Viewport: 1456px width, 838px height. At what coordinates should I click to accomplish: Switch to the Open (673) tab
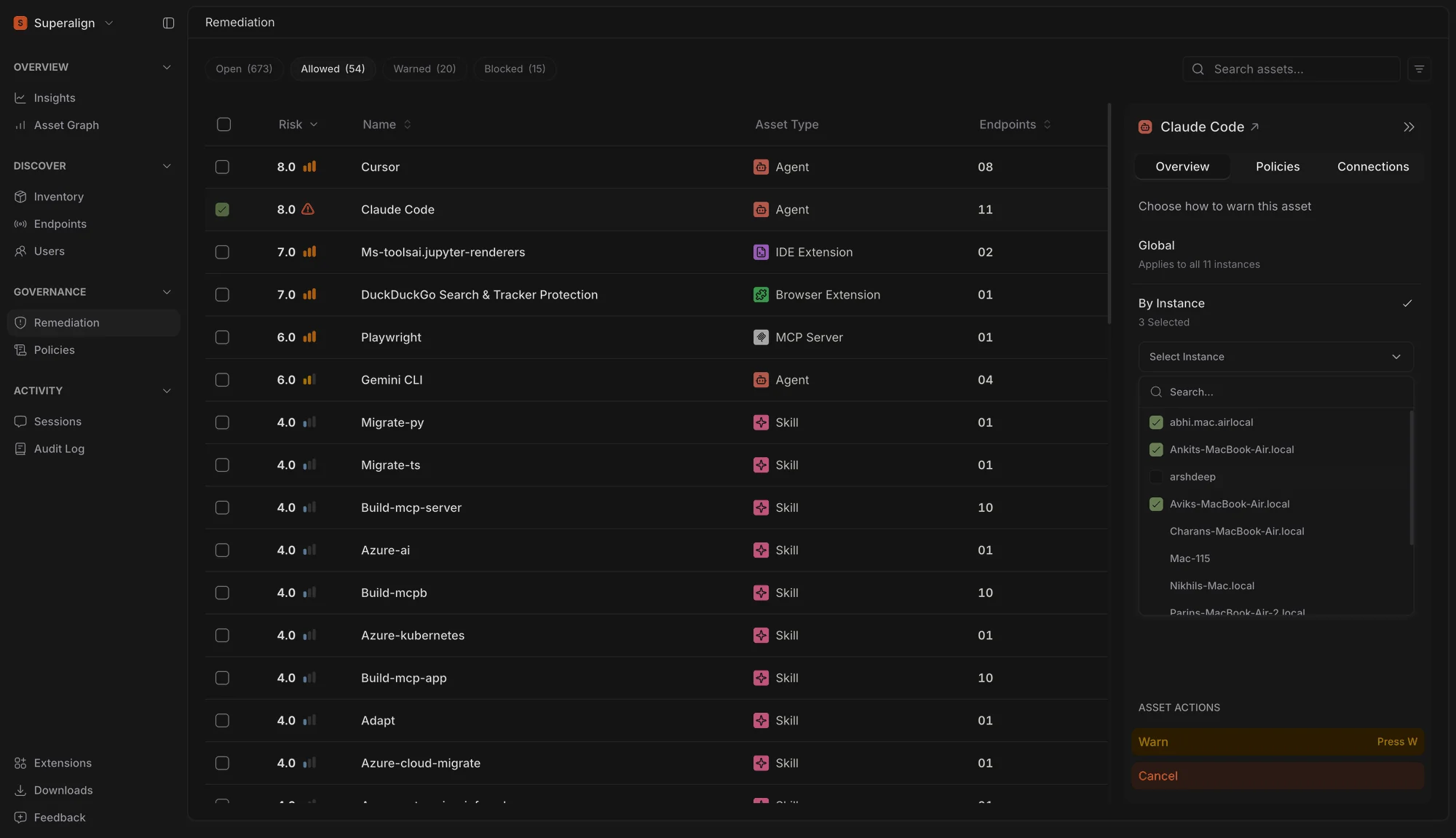click(244, 69)
